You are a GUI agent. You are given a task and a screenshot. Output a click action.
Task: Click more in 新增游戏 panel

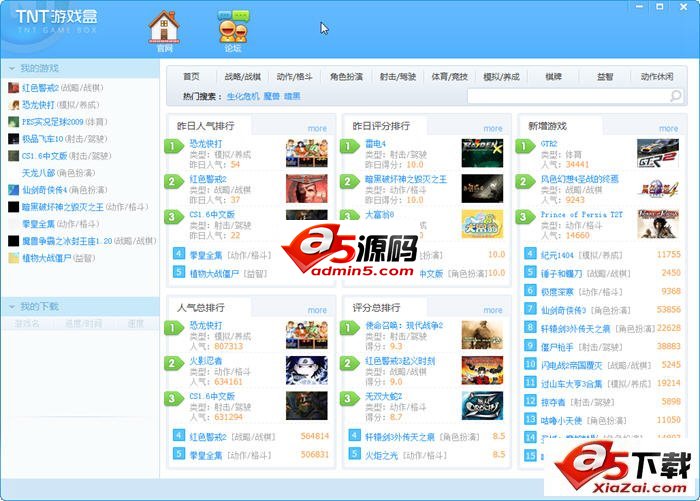(668, 129)
